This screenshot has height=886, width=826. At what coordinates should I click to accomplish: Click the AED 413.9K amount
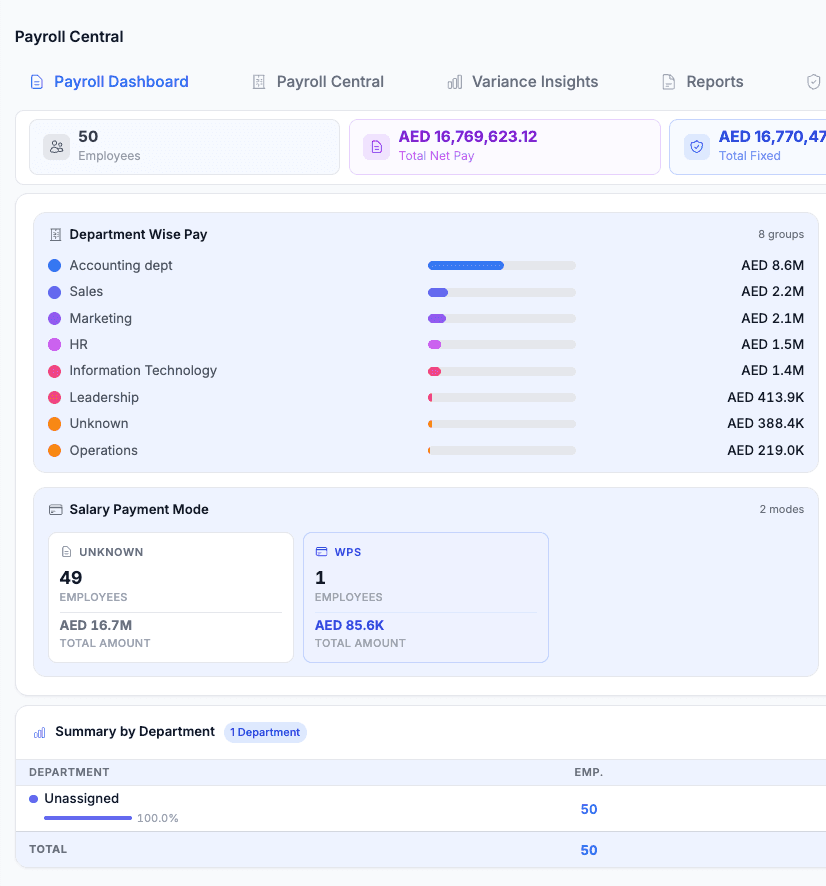coord(766,398)
